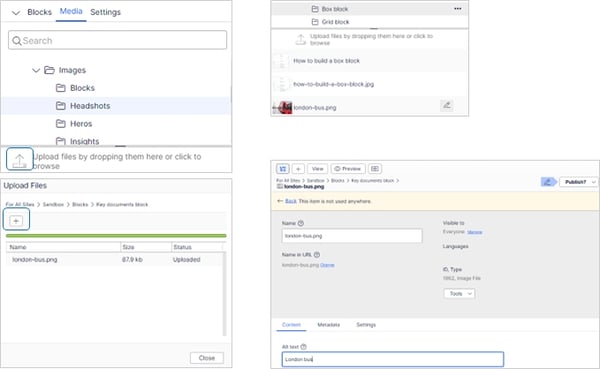Click the Alt text input field
600x369 pixels.
393,359
